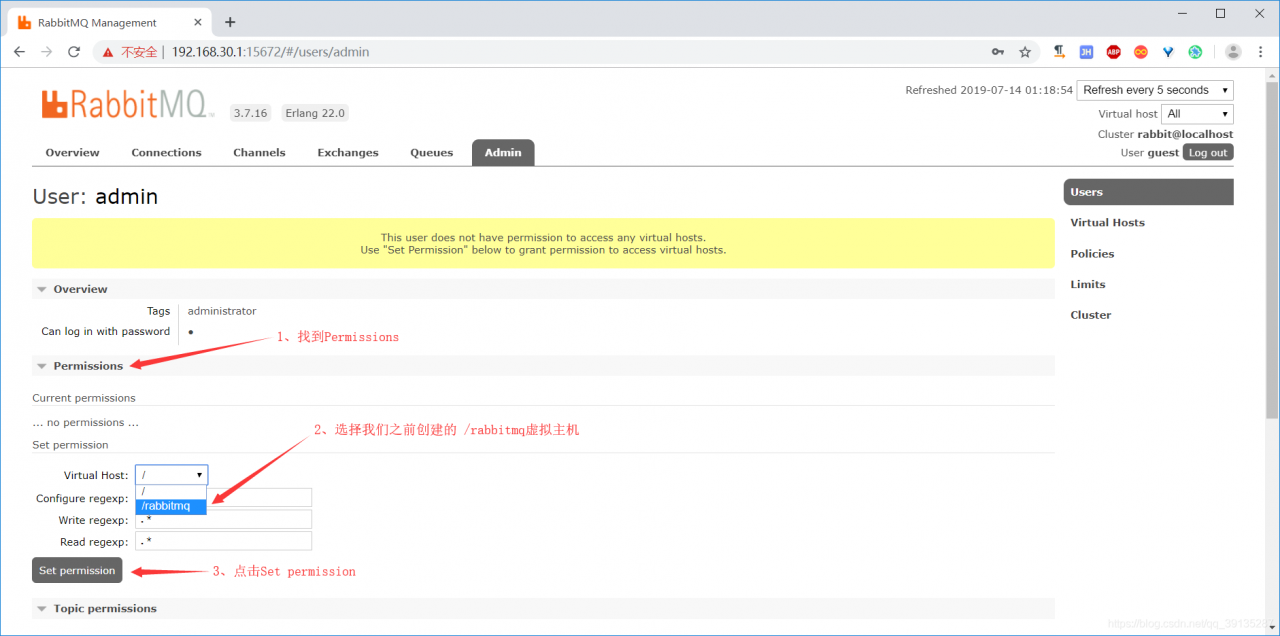Open Virtual Hosts in the sidebar
This screenshot has width=1280, height=636.
1107,223
